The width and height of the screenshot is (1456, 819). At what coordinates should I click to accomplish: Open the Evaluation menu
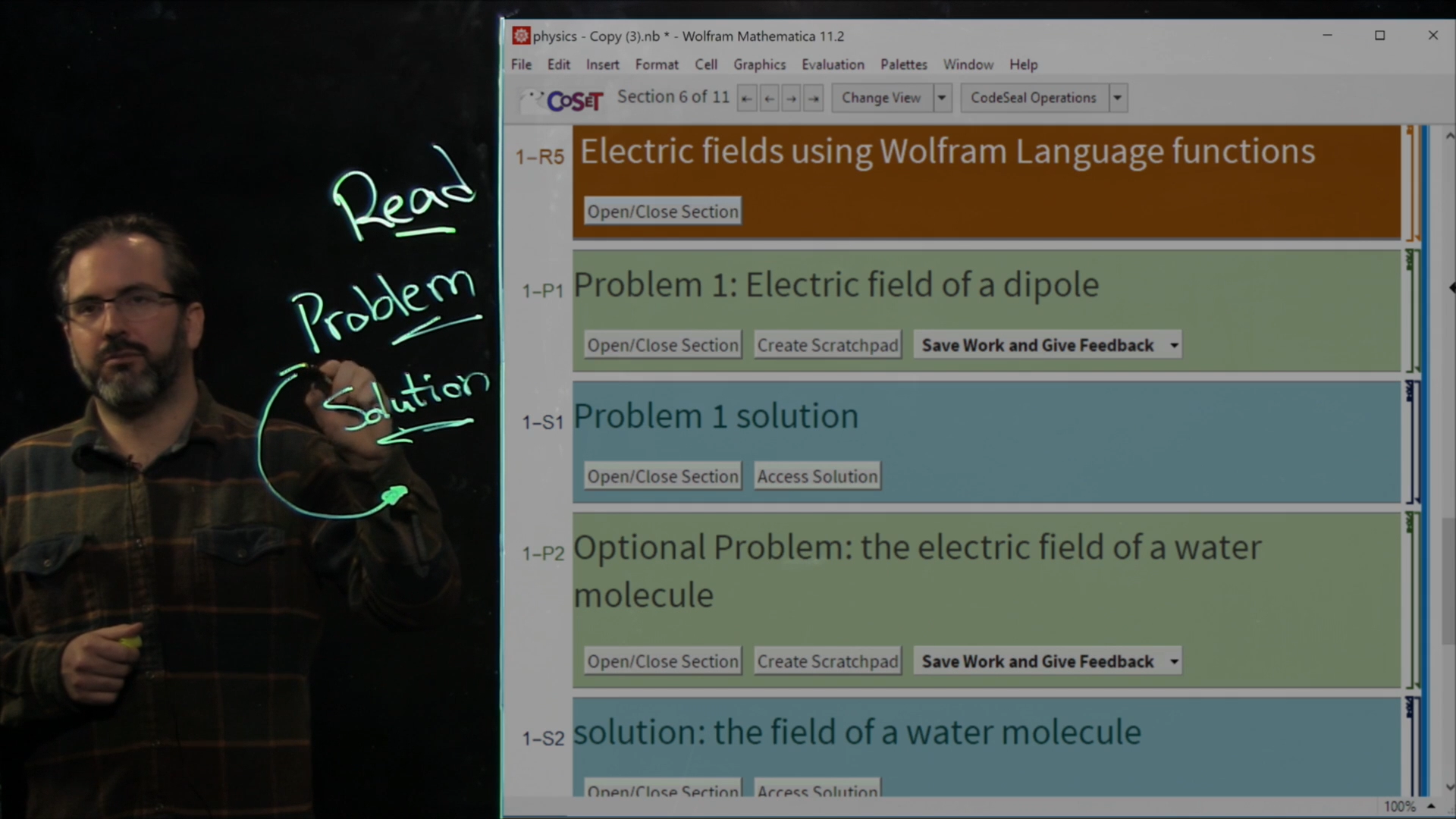[x=833, y=64]
